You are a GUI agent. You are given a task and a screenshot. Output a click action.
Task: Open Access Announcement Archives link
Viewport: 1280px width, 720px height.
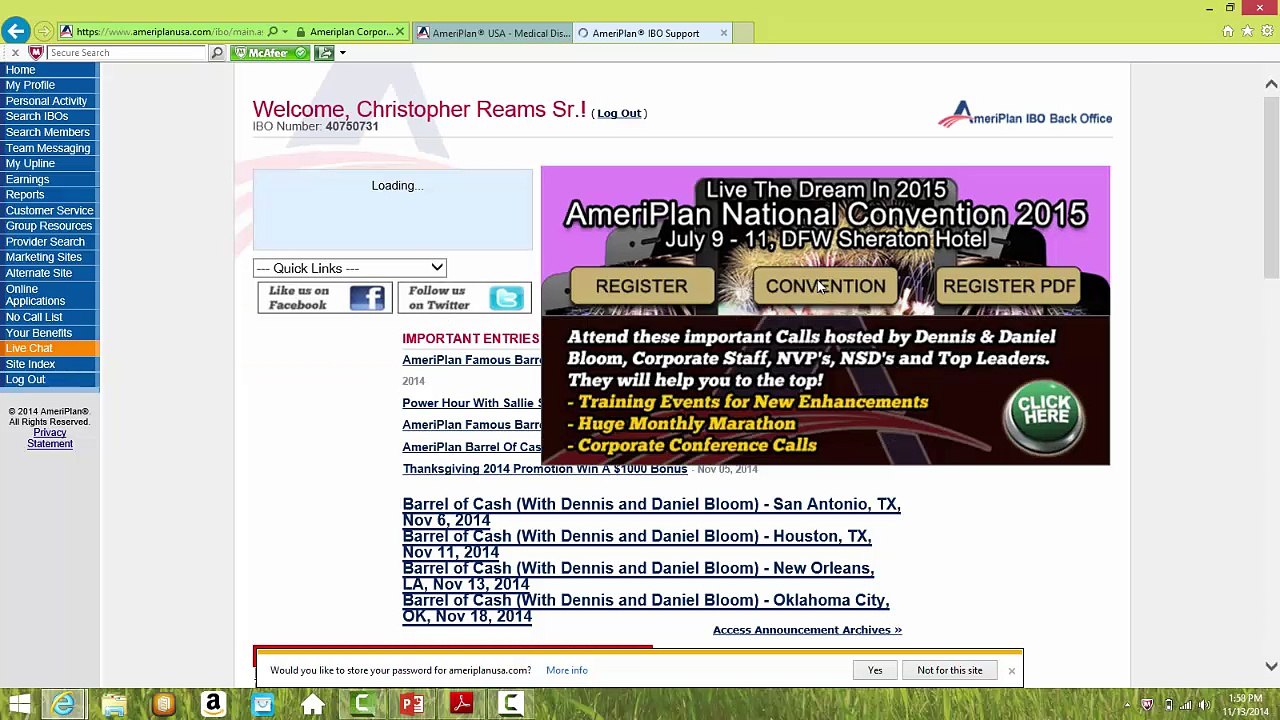pyautogui.click(x=807, y=630)
